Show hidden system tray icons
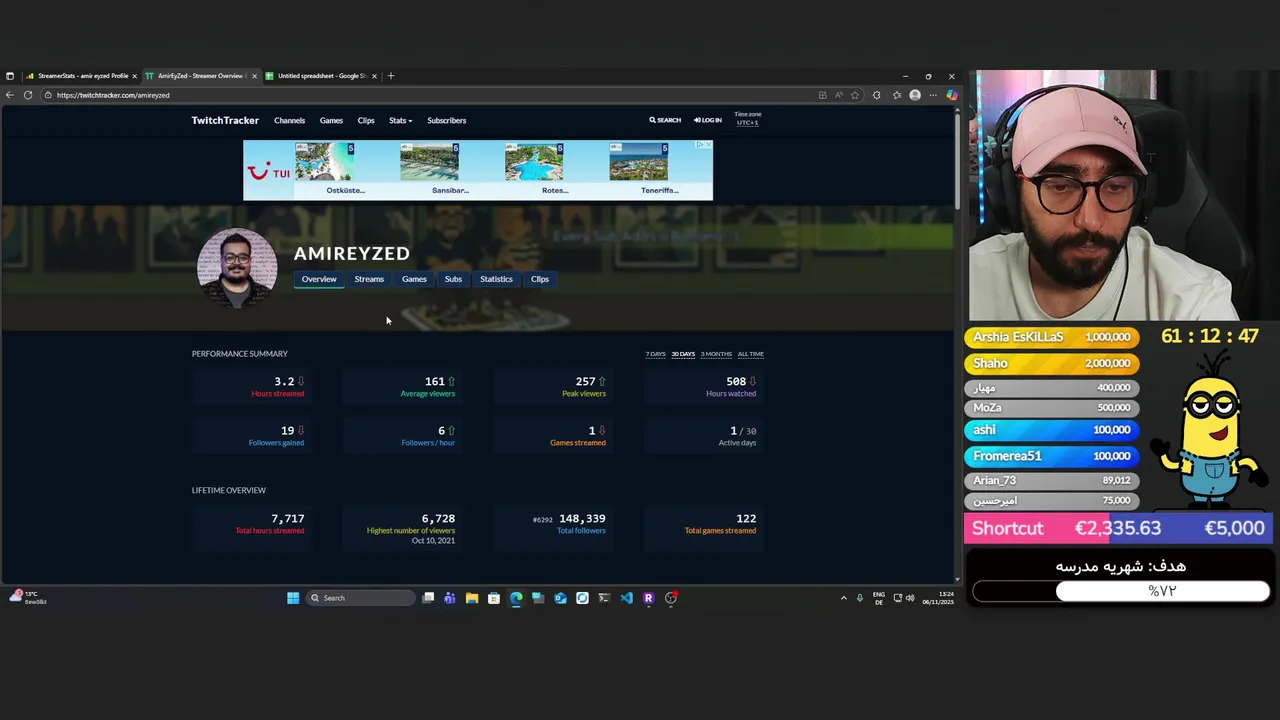1280x720 pixels. click(843, 598)
